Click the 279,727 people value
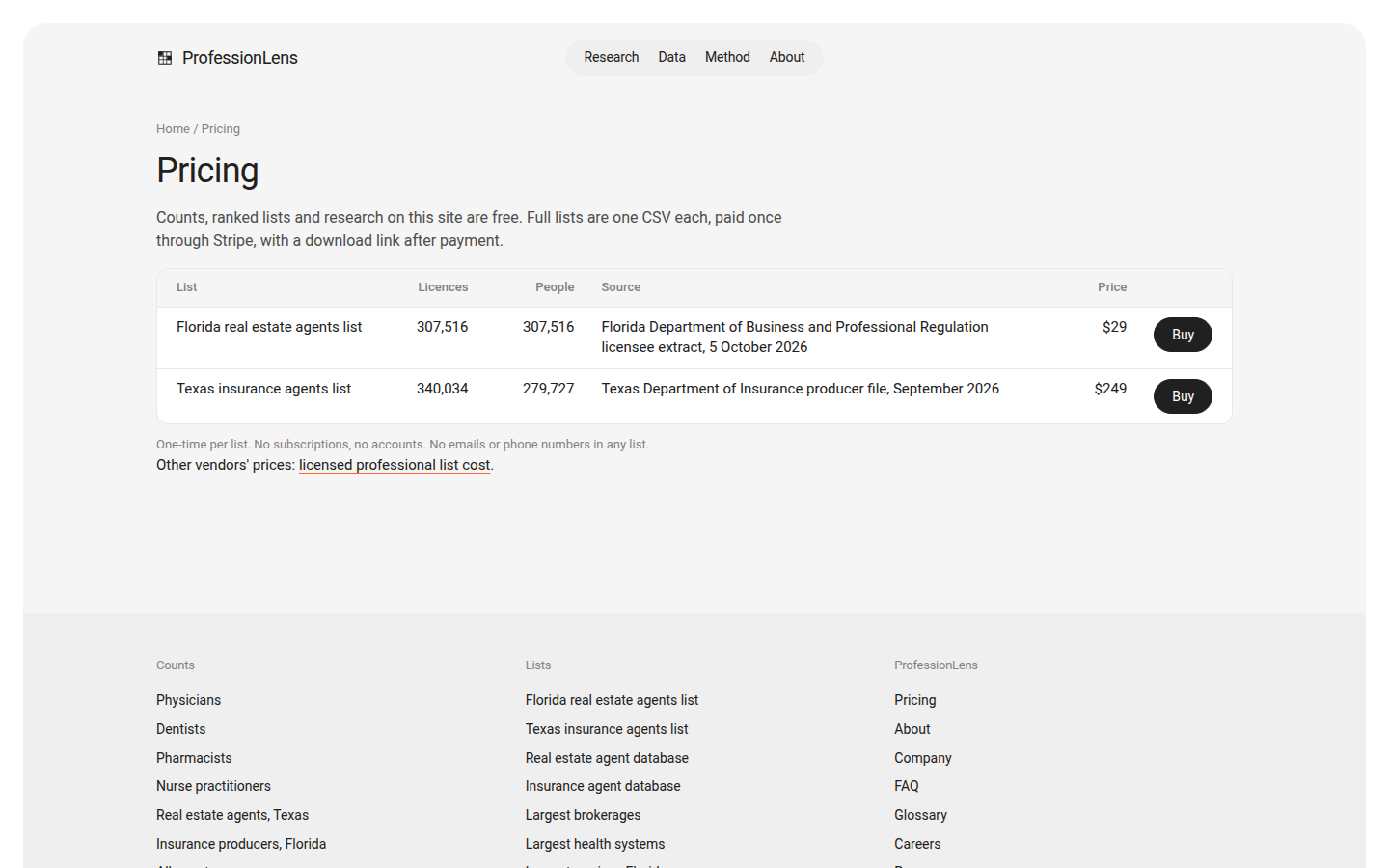This screenshot has width=1389, height=868. [548, 389]
